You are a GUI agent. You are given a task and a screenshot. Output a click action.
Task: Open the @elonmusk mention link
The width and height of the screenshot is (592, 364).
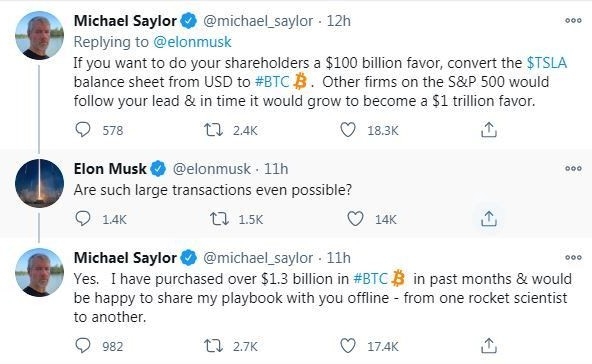(x=192, y=42)
